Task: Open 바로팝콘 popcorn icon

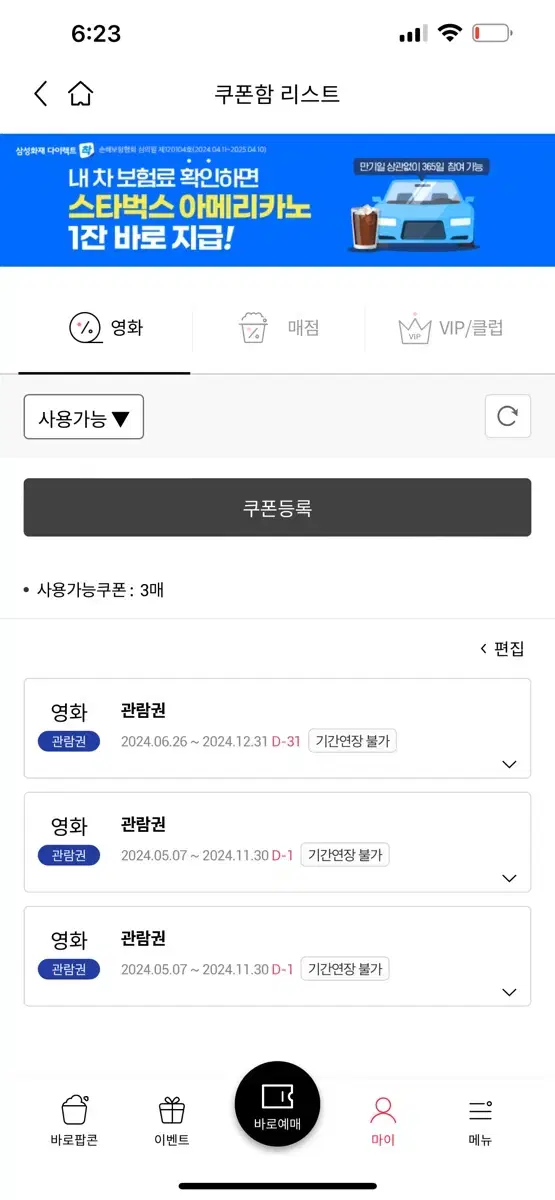Action: (74, 1120)
